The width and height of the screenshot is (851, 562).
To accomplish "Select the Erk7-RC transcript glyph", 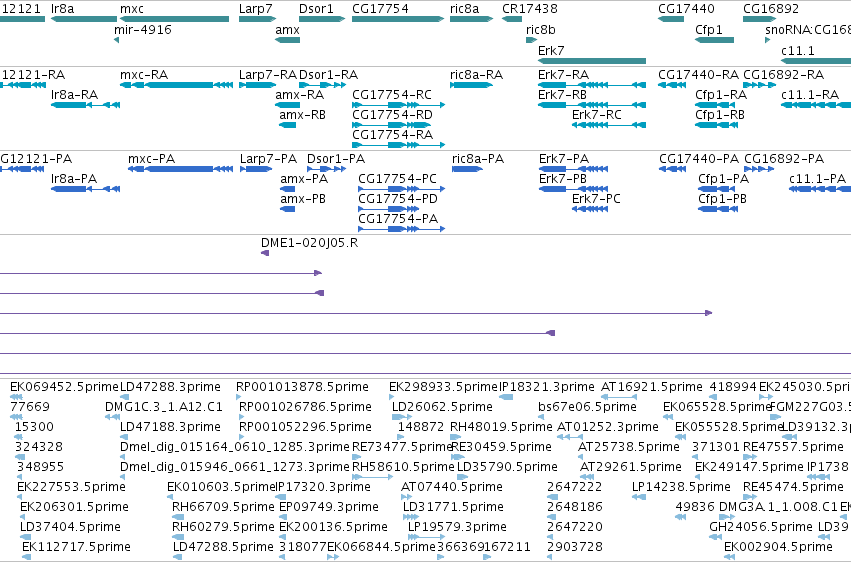I will pyautogui.click(x=609, y=125).
